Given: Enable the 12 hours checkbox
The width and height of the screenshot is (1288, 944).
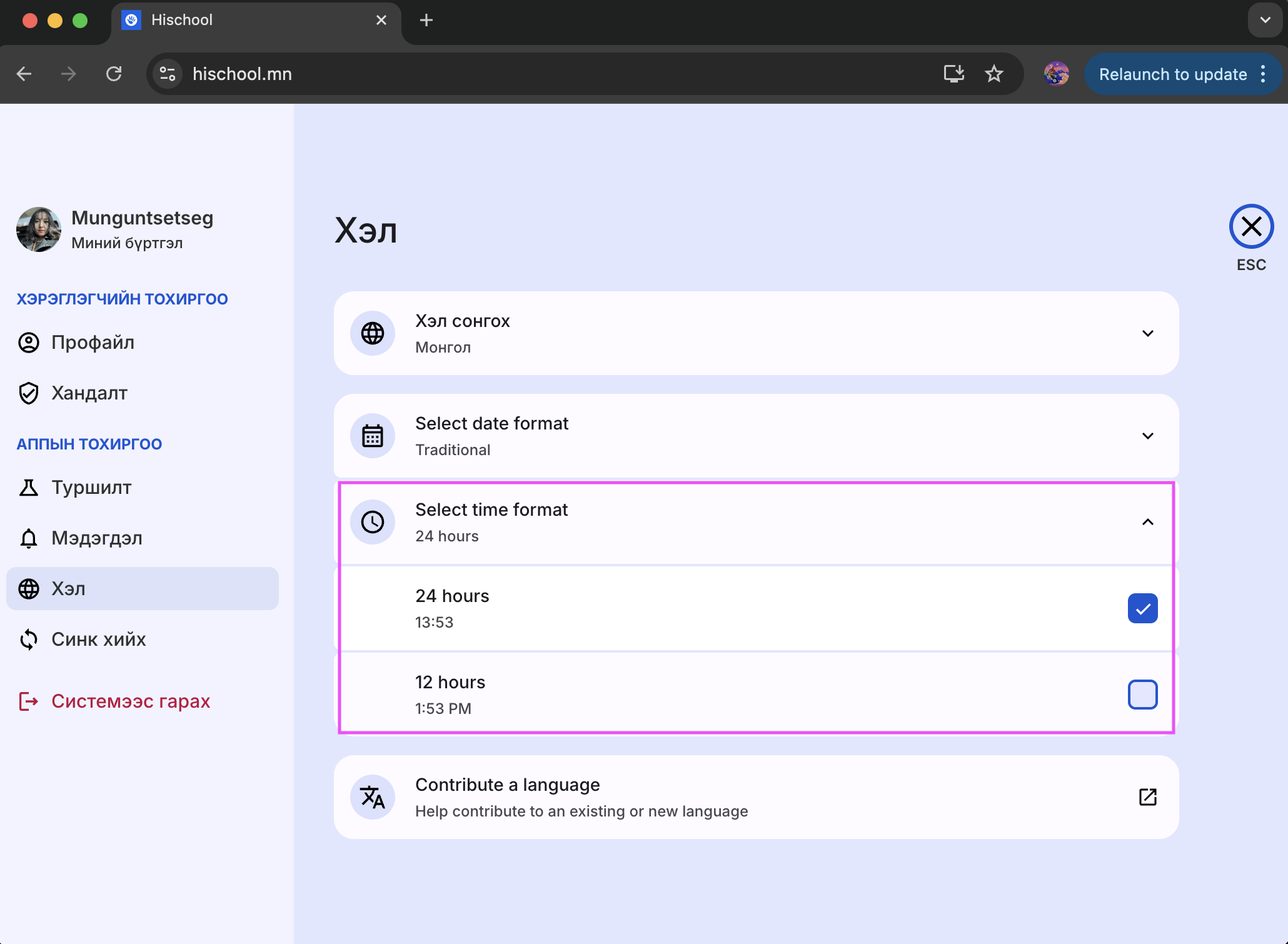Looking at the screenshot, I should [x=1142, y=695].
